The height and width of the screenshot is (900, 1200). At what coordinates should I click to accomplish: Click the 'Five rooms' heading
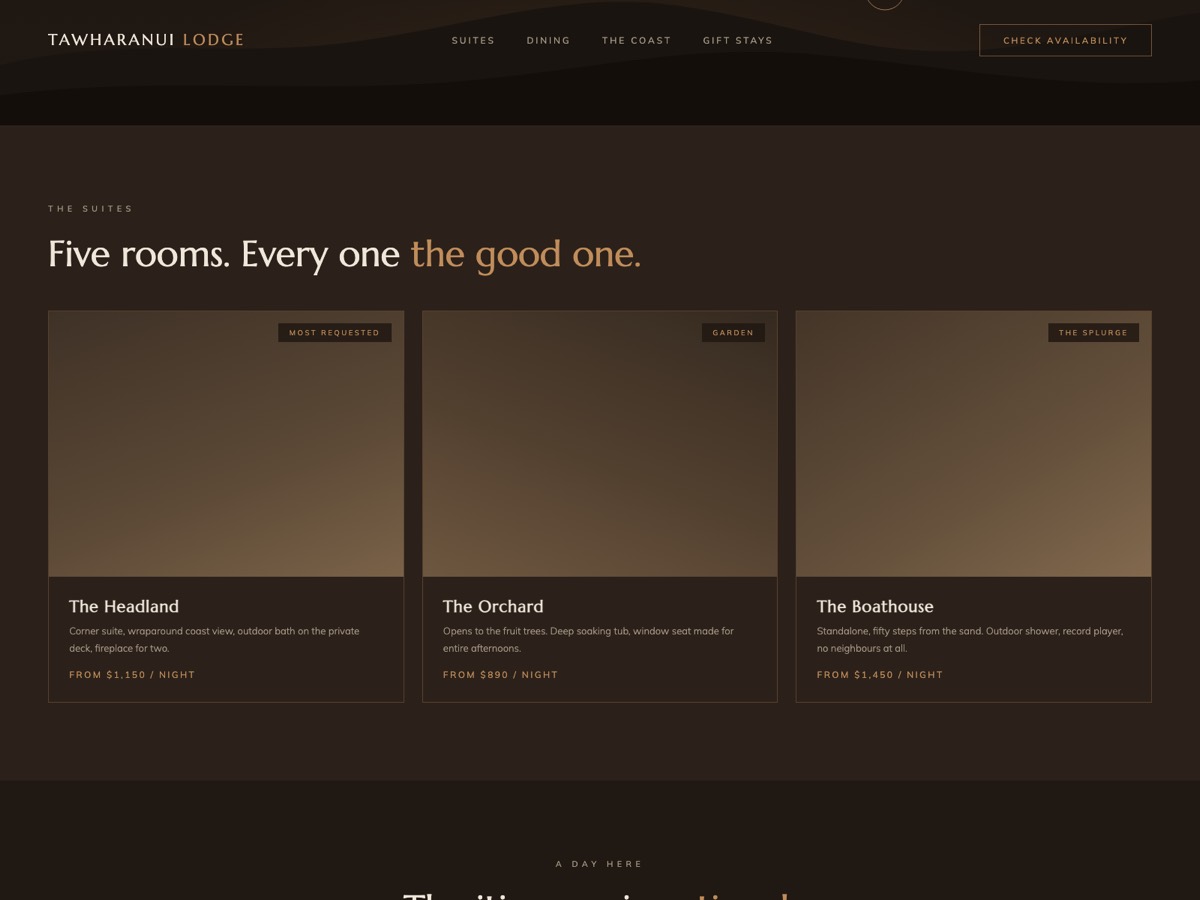tap(344, 254)
